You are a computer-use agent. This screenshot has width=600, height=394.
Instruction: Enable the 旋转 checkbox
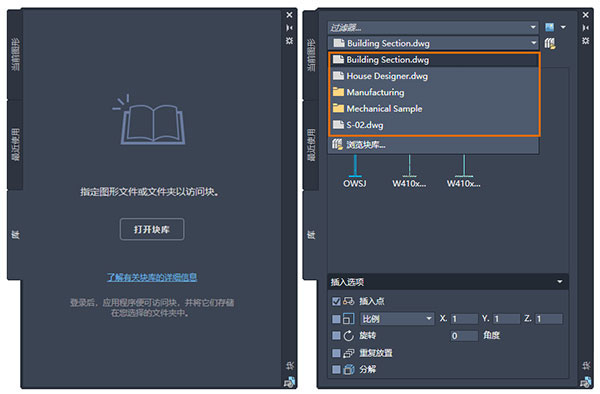pyautogui.click(x=336, y=335)
